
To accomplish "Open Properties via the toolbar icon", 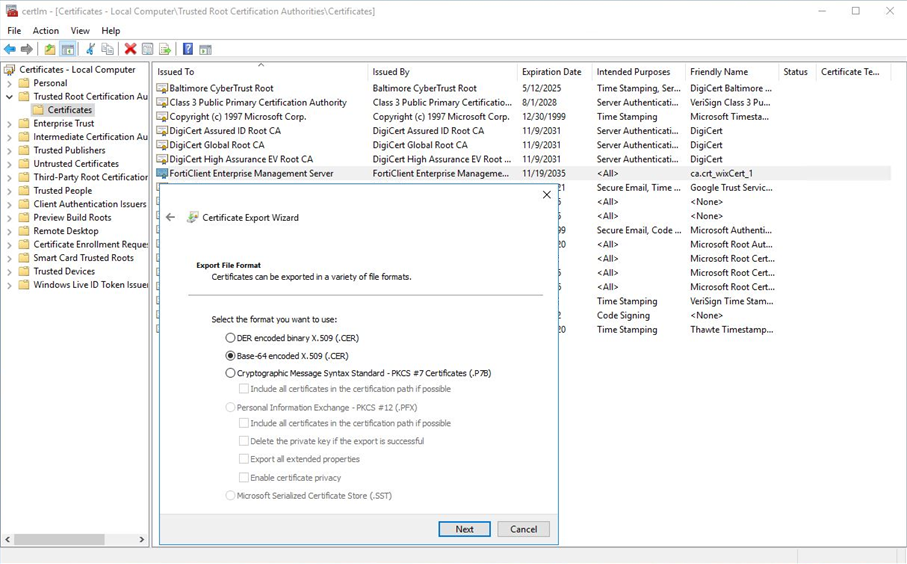I will click(148, 50).
